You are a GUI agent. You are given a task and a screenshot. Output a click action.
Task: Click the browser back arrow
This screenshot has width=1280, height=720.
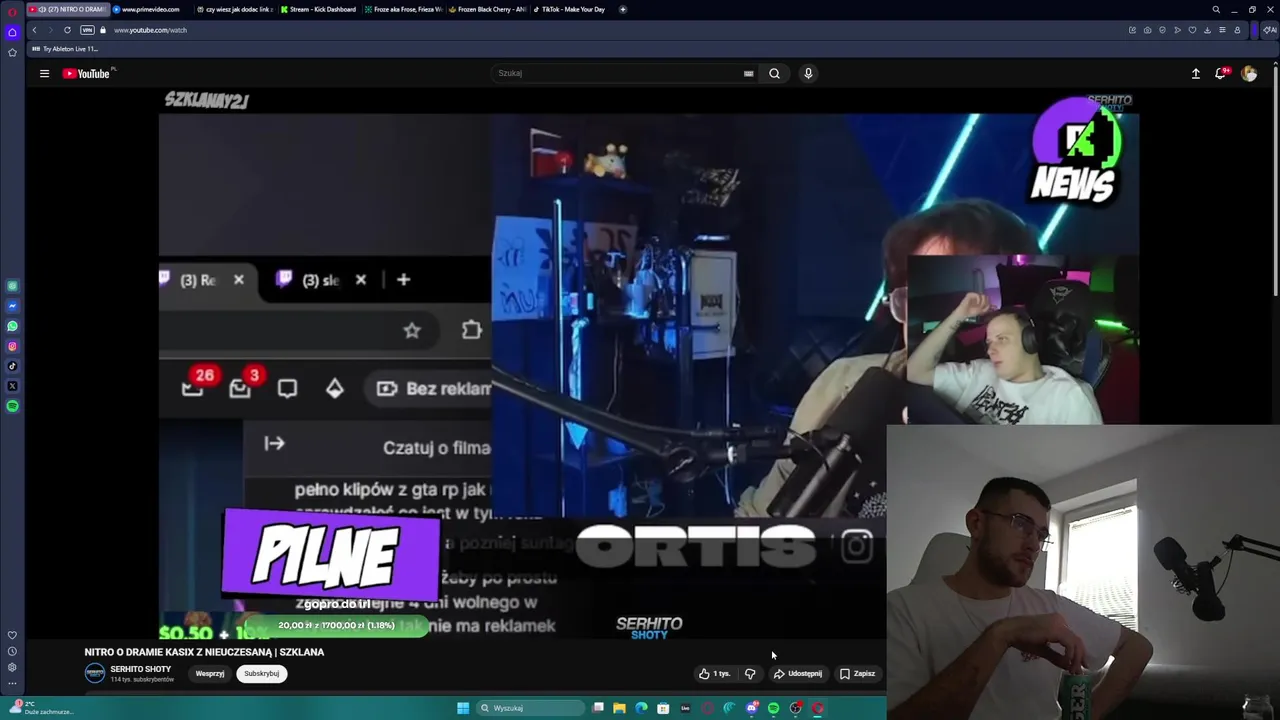[34, 30]
